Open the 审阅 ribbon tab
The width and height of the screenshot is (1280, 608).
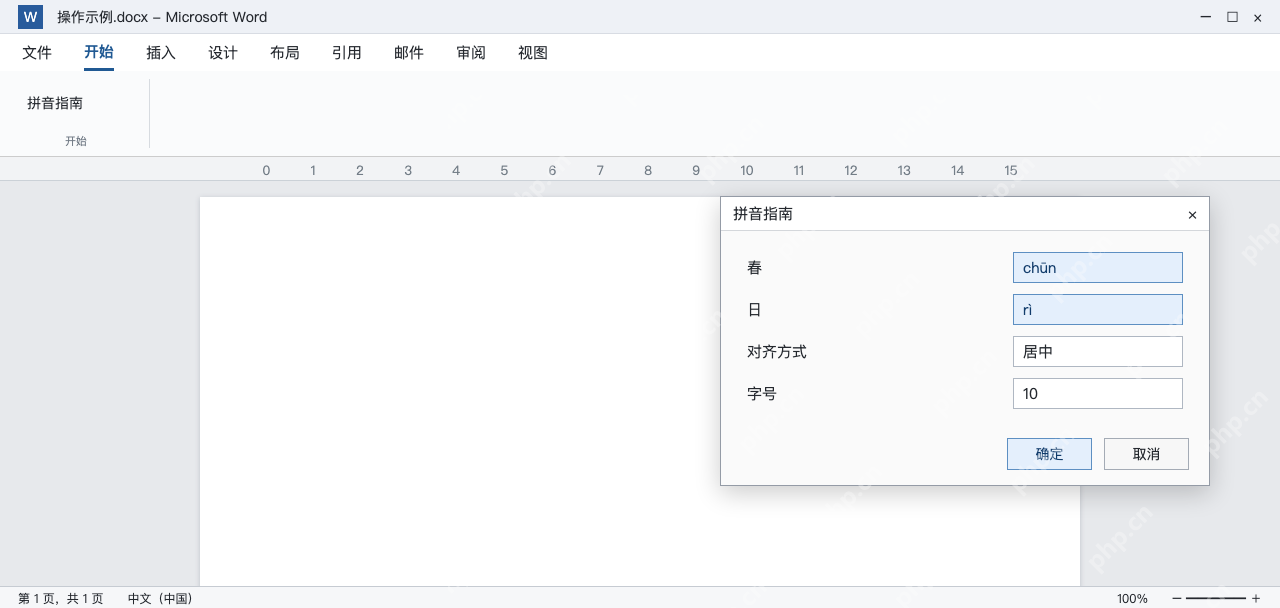(471, 53)
